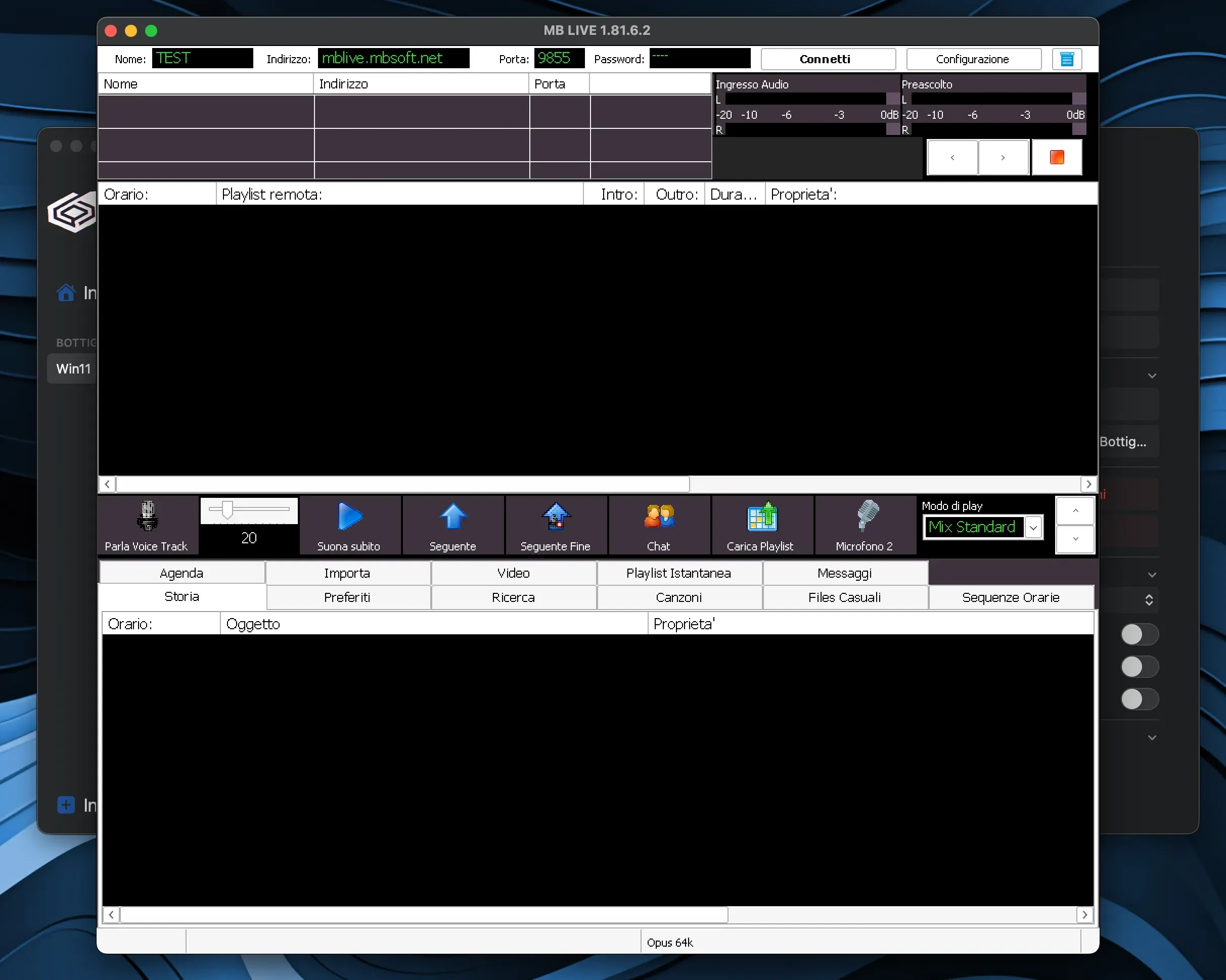Select Win11 in the background window sidebar
Image resolution: width=1226 pixels, height=980 pixels.
tap(73, 368)
